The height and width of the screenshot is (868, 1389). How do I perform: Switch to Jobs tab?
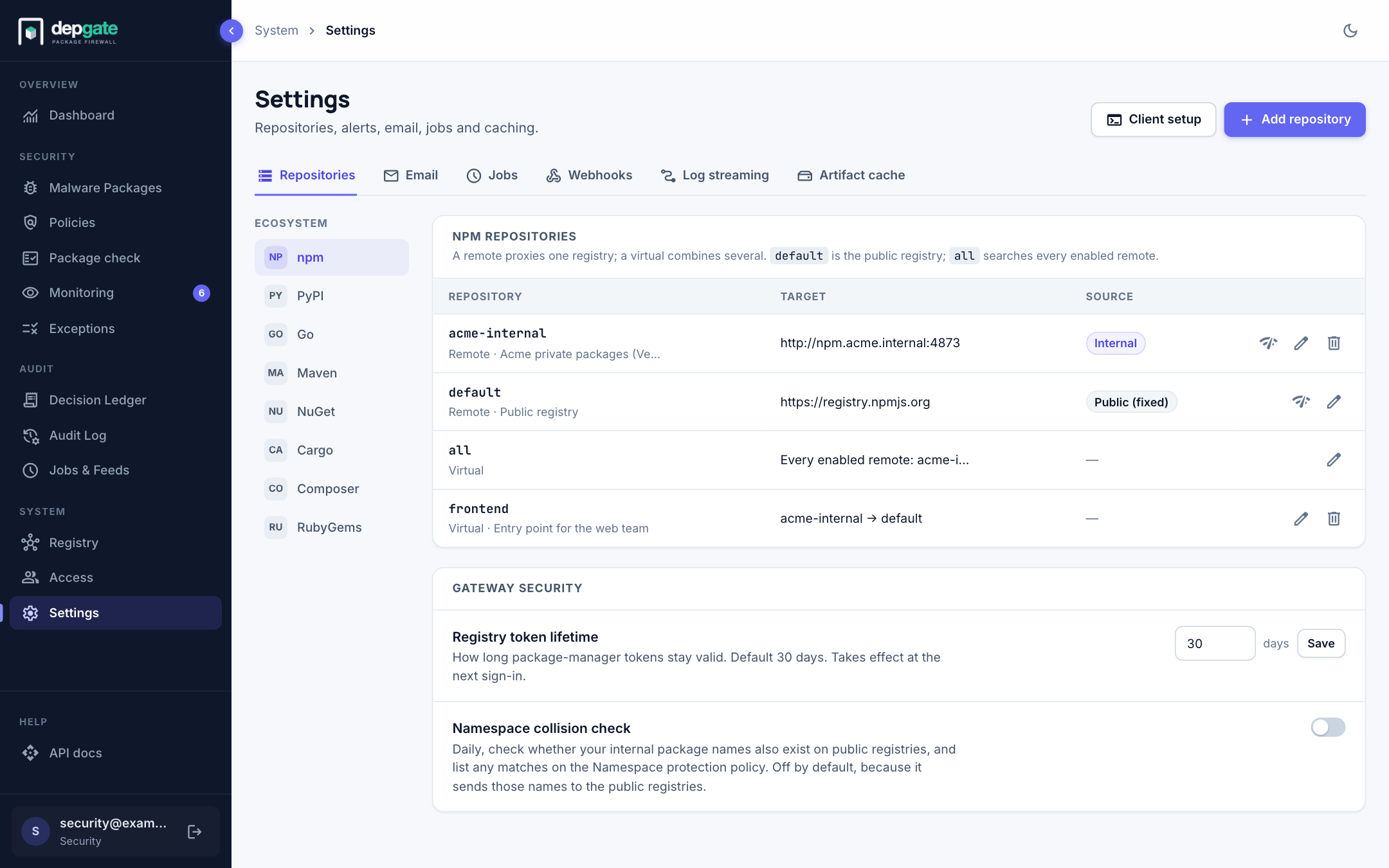click(492, 176)
